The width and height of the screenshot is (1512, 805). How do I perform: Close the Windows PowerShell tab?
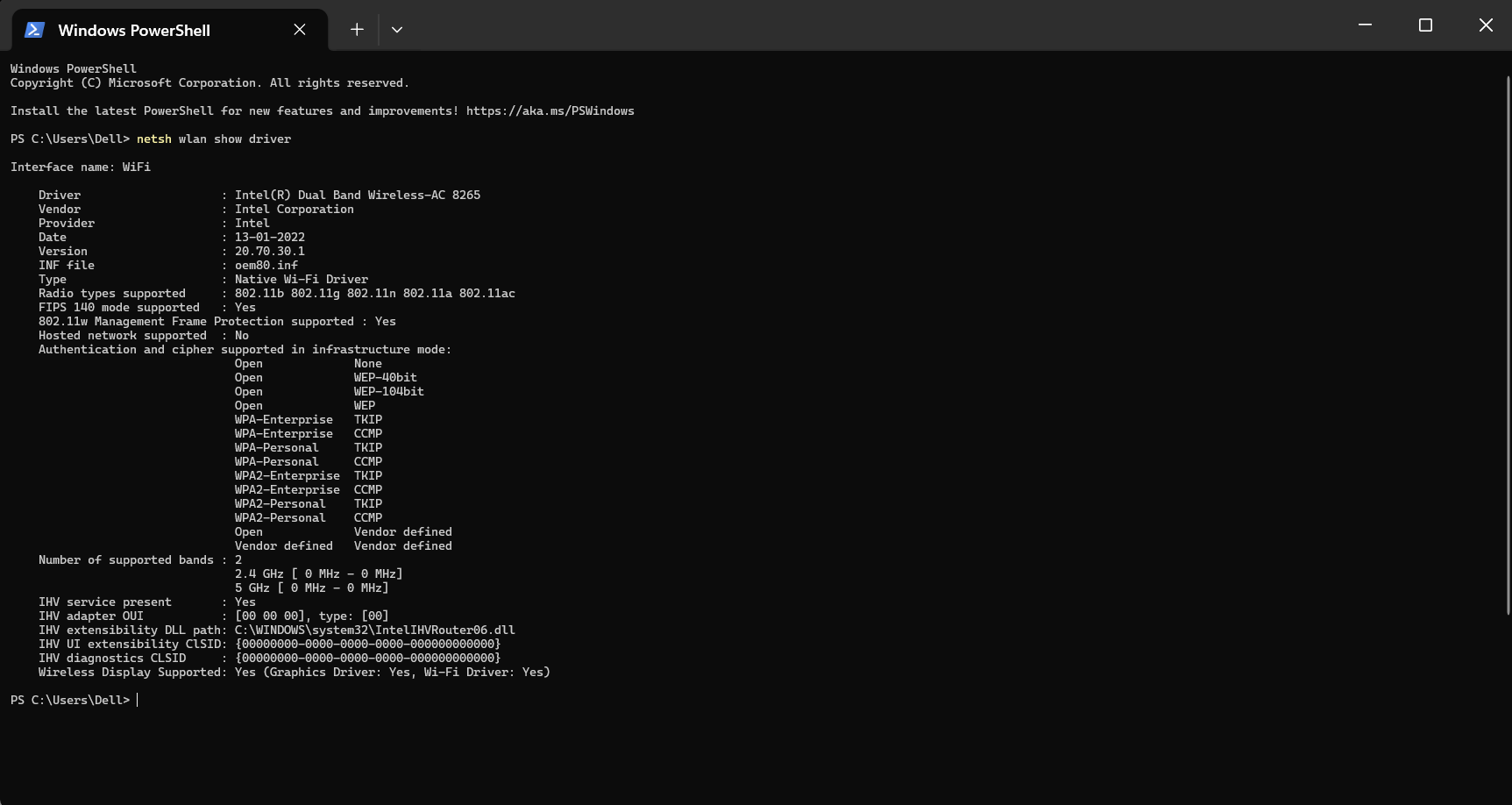pyautogui.click(x=300, y=30)
